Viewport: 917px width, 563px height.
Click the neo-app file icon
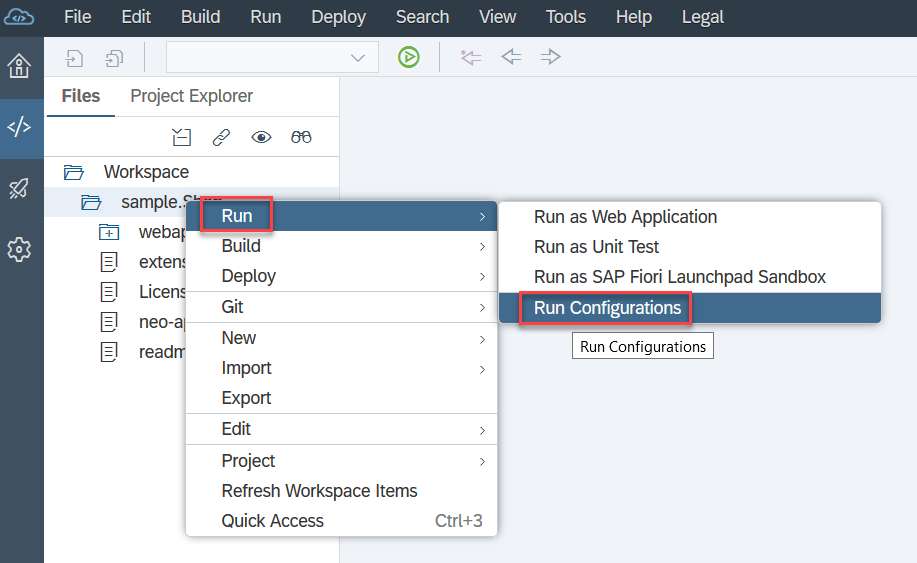click(x=109, y=322)
